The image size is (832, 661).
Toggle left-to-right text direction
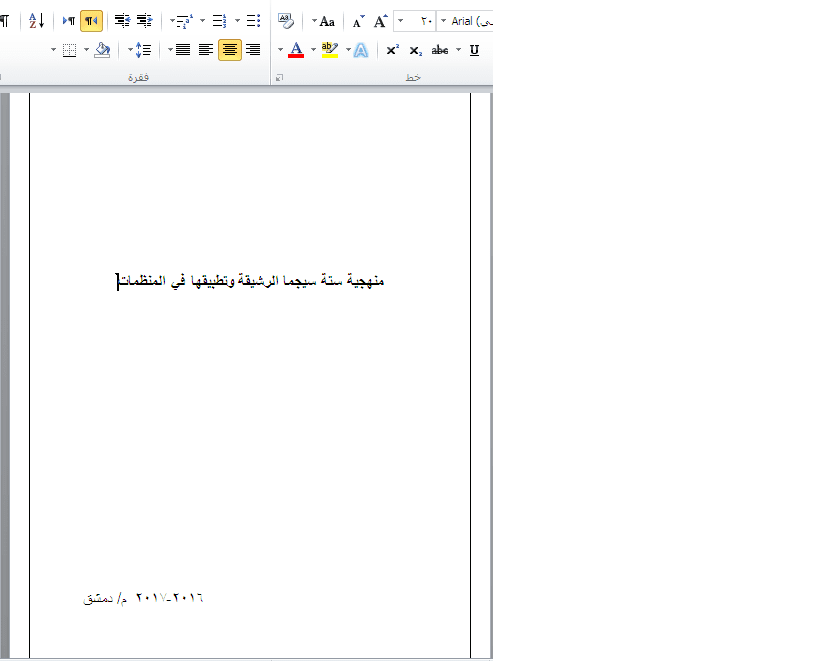68,20
